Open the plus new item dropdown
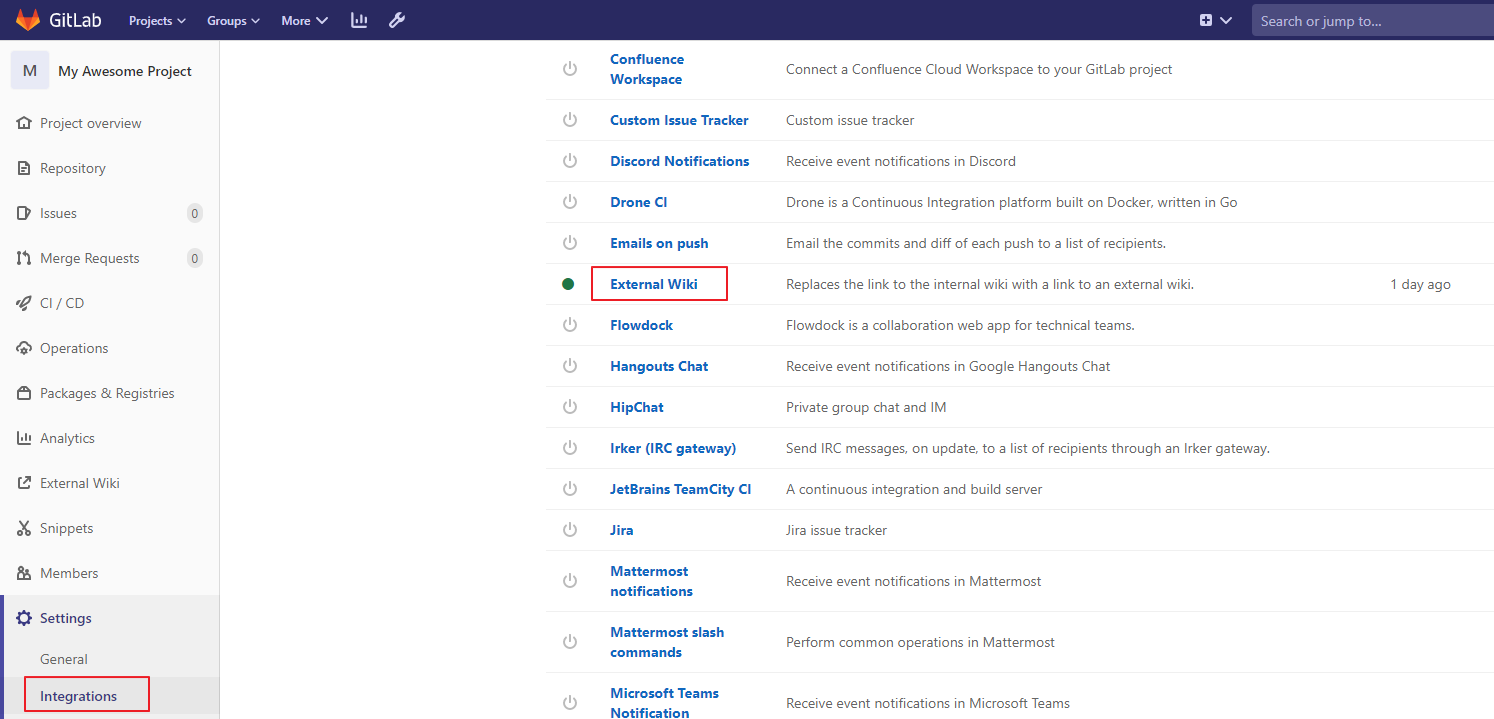This screenshot has width=1494, height=719. [x=1215, y=20]
